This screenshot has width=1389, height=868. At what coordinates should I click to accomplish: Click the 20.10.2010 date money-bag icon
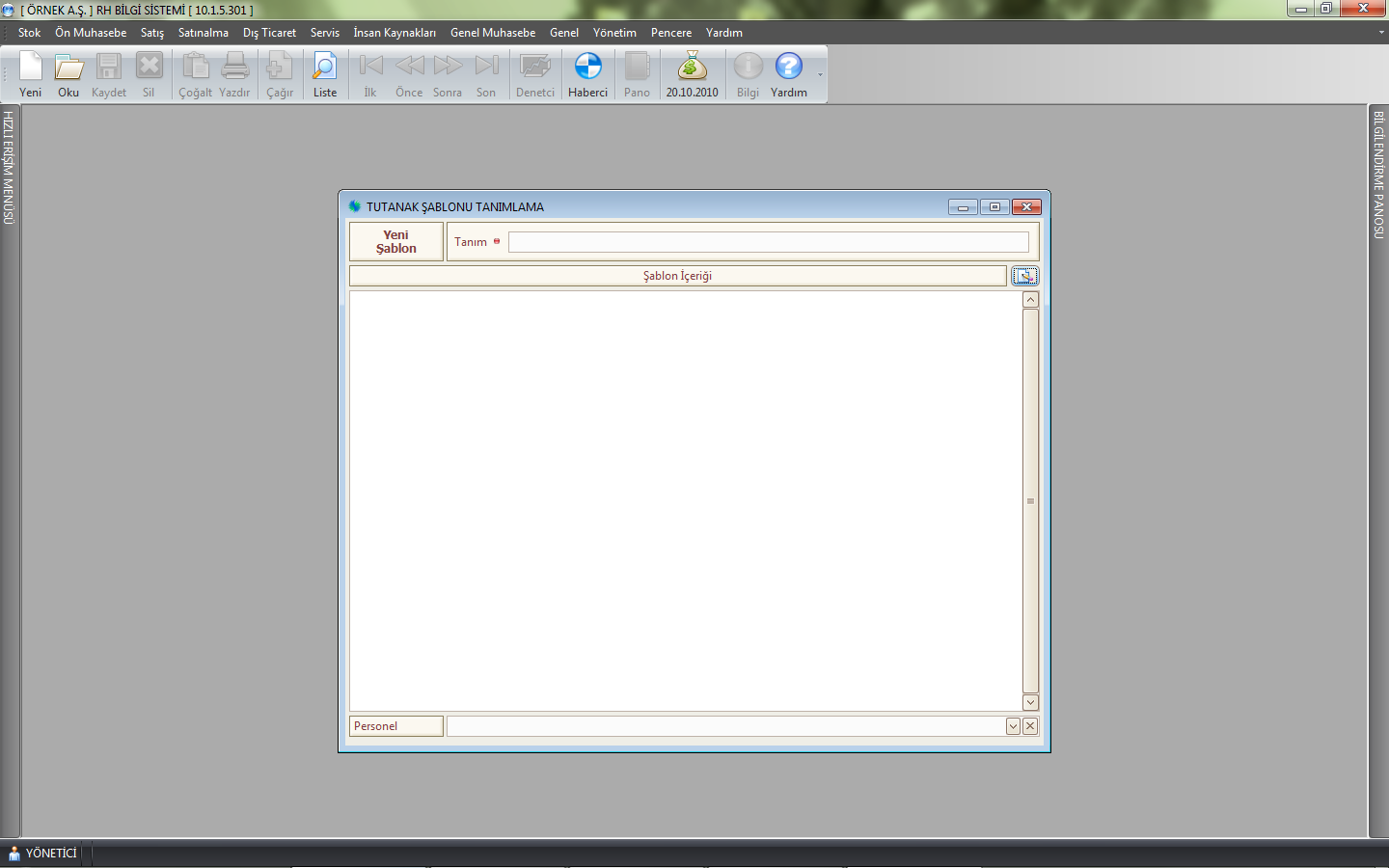point(692,75)
